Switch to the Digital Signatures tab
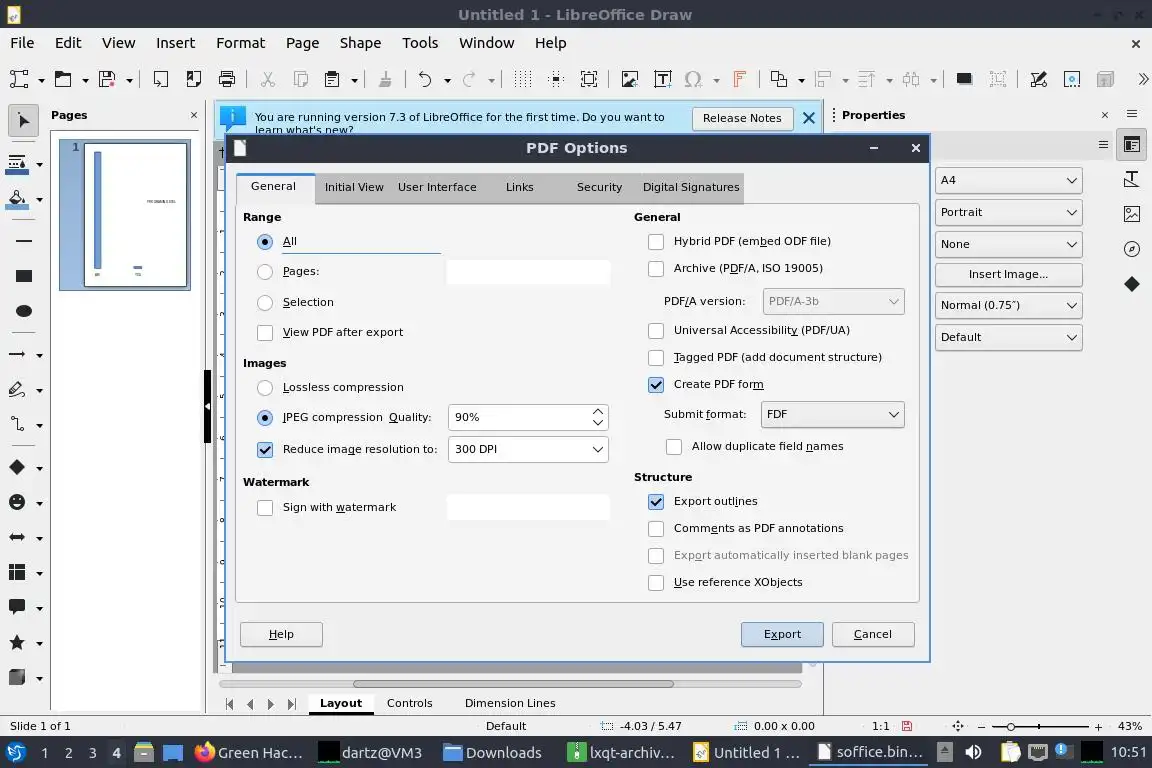 pos(691,187)
